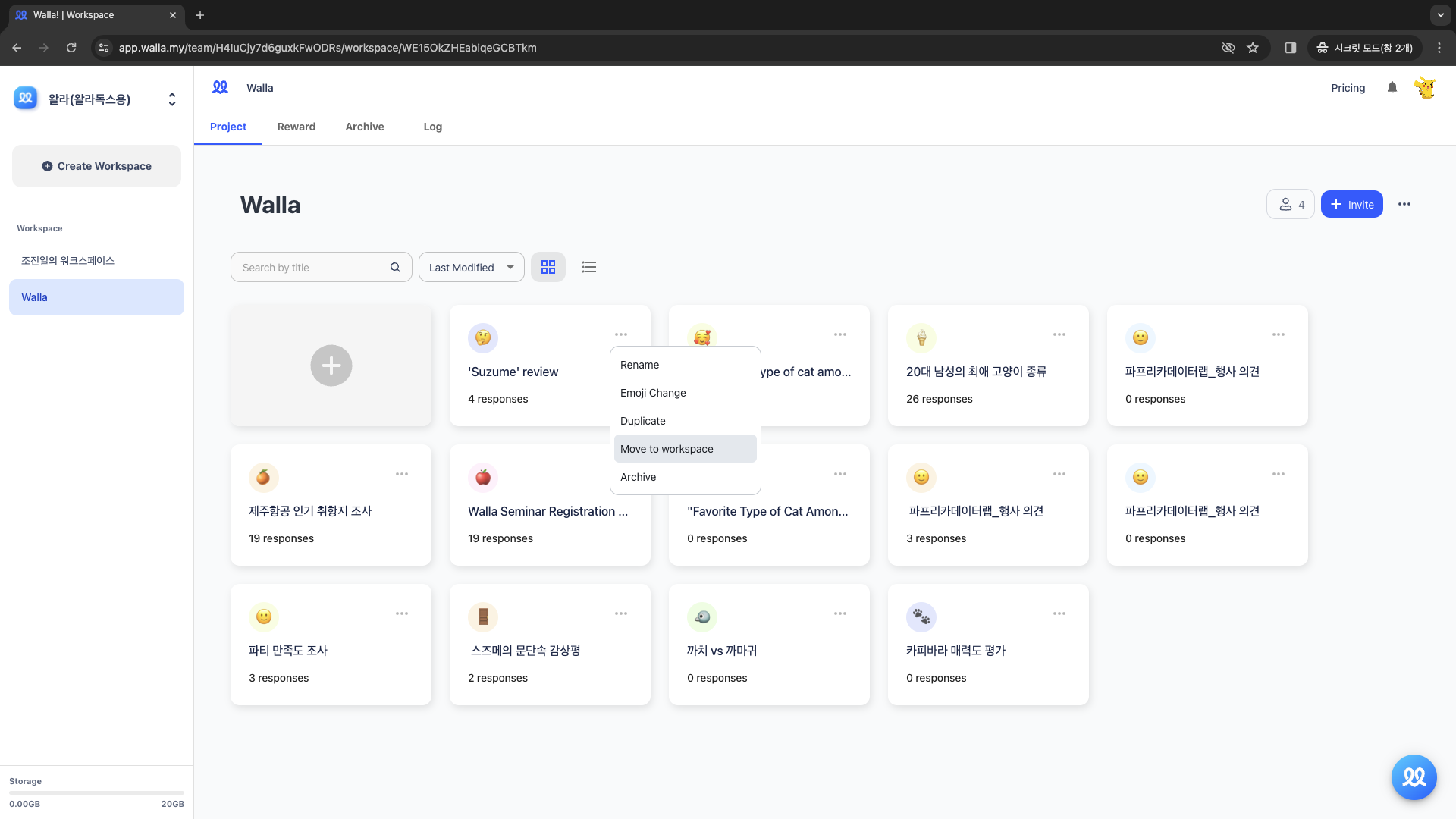Click the incognito mode indicator
The image size is (1456, 819).
1365,48
